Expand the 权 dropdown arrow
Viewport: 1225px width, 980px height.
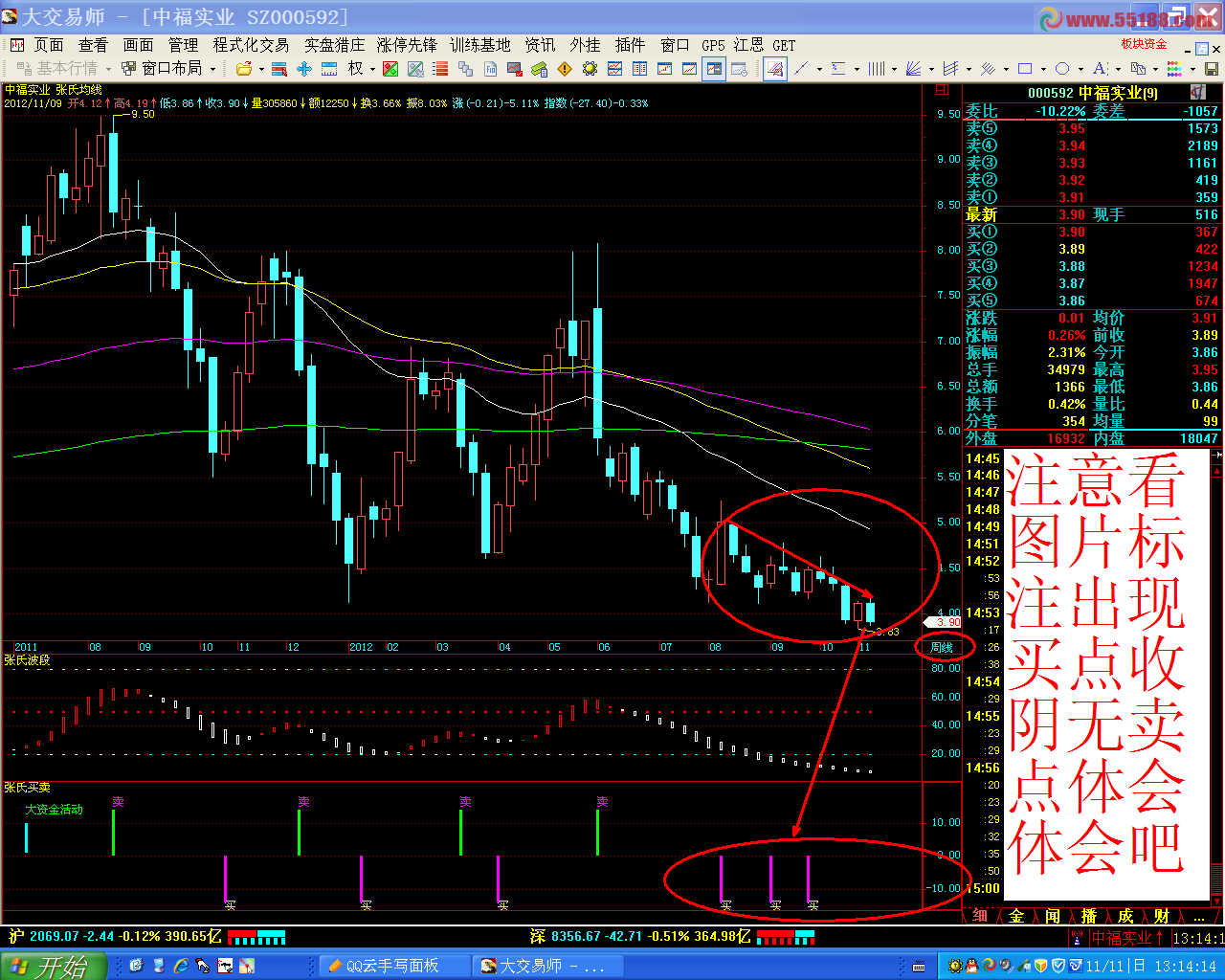pyautogui.click(x=372, y=69)
